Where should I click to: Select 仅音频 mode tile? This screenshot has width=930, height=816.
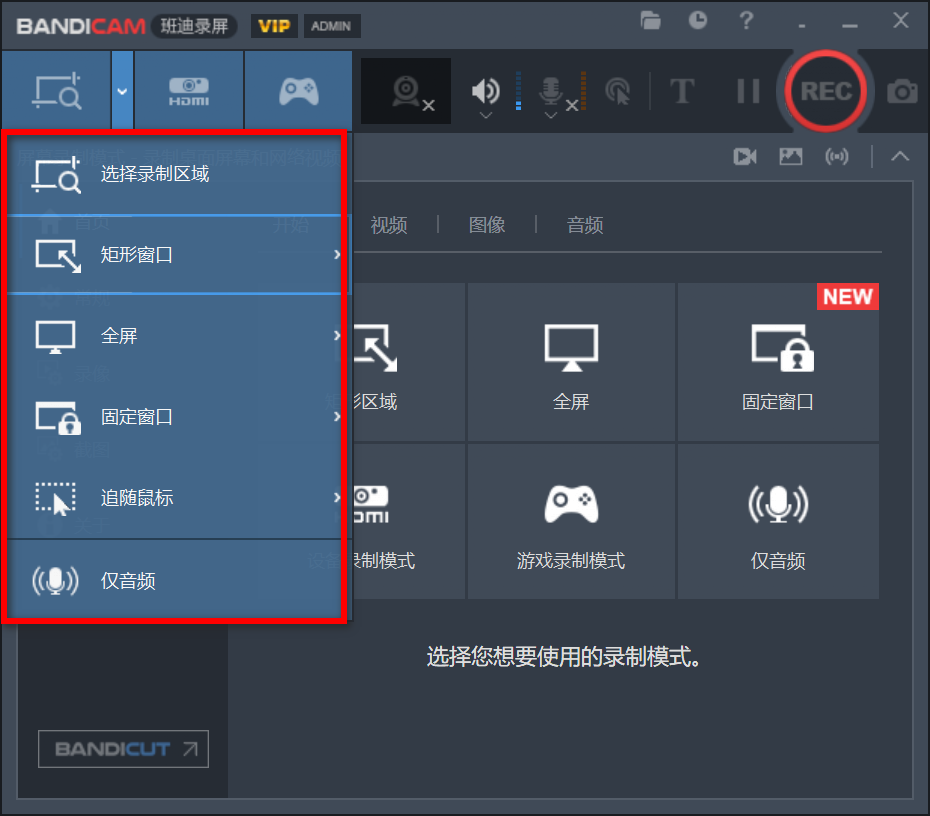point(778,521)
